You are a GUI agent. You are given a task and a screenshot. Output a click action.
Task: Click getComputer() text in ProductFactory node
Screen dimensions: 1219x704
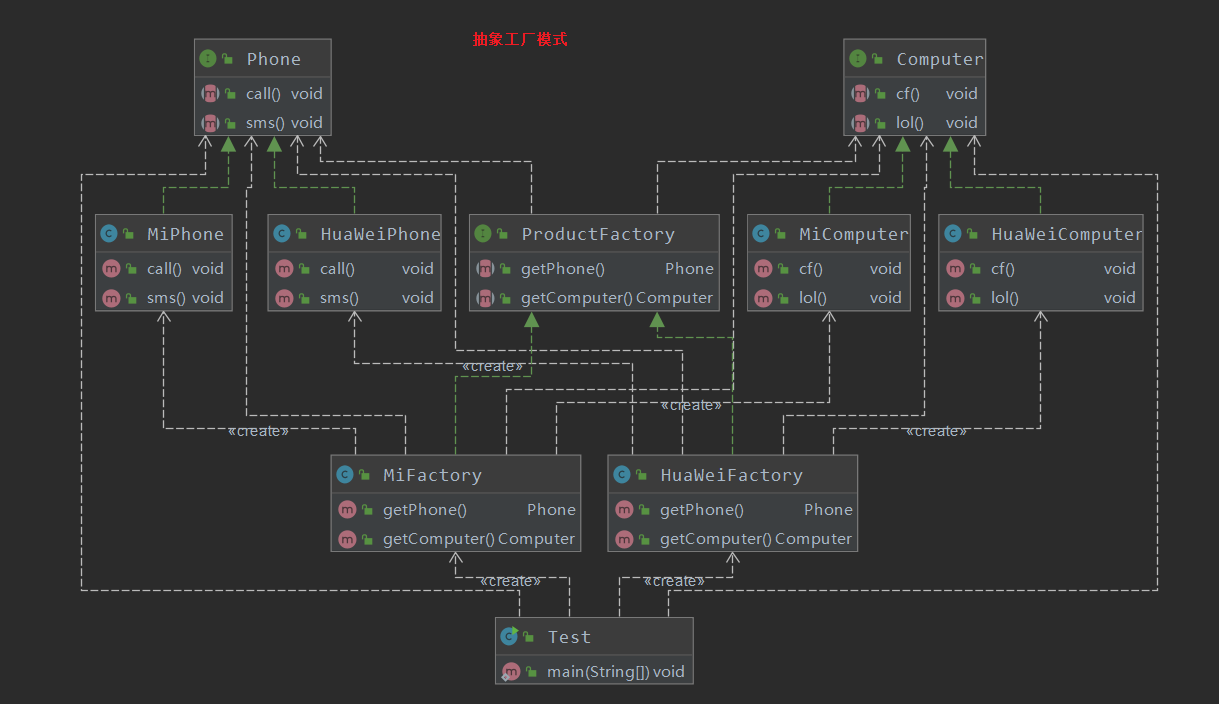(577, 297)
